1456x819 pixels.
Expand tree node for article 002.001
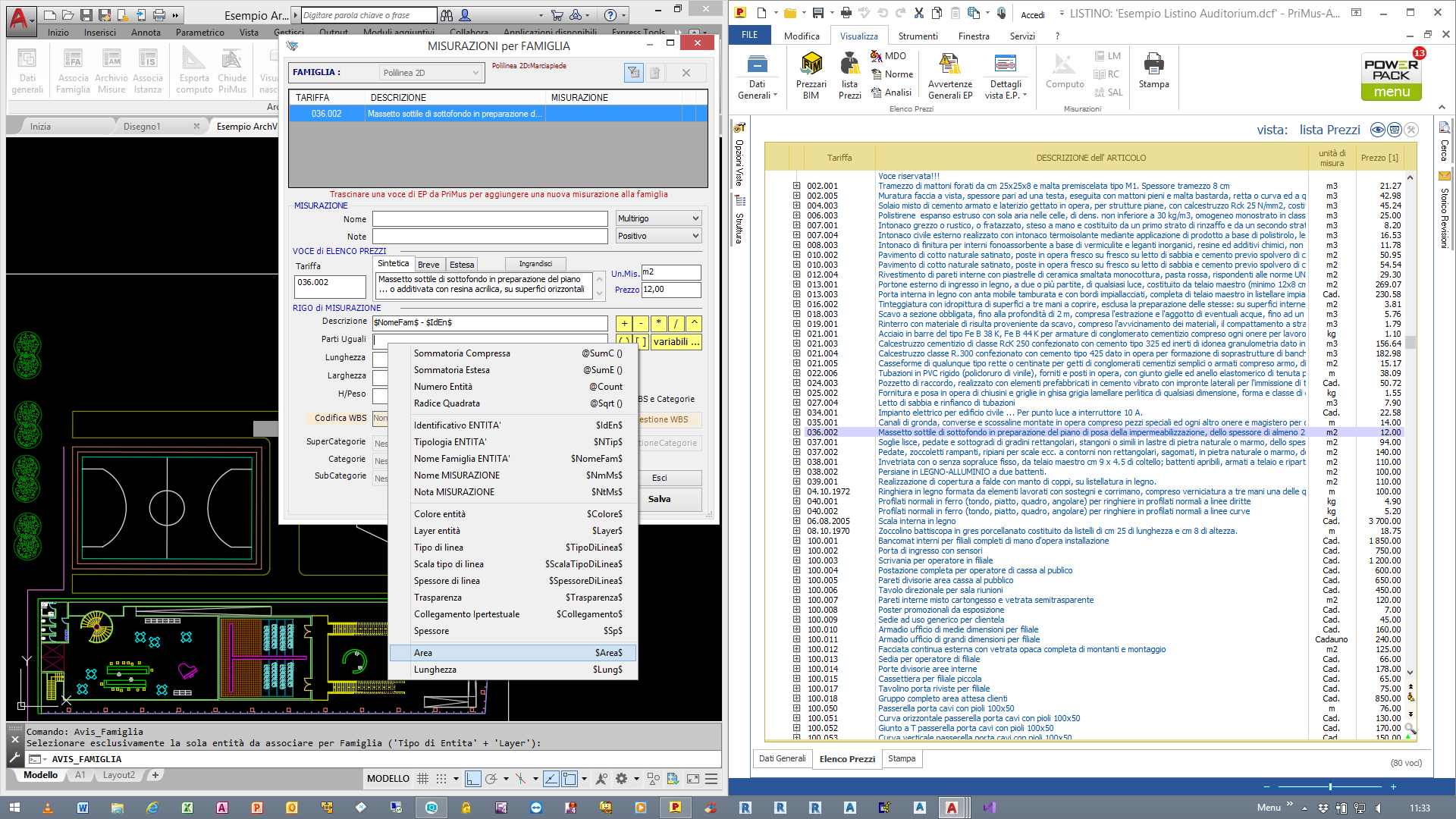(796, 186)
